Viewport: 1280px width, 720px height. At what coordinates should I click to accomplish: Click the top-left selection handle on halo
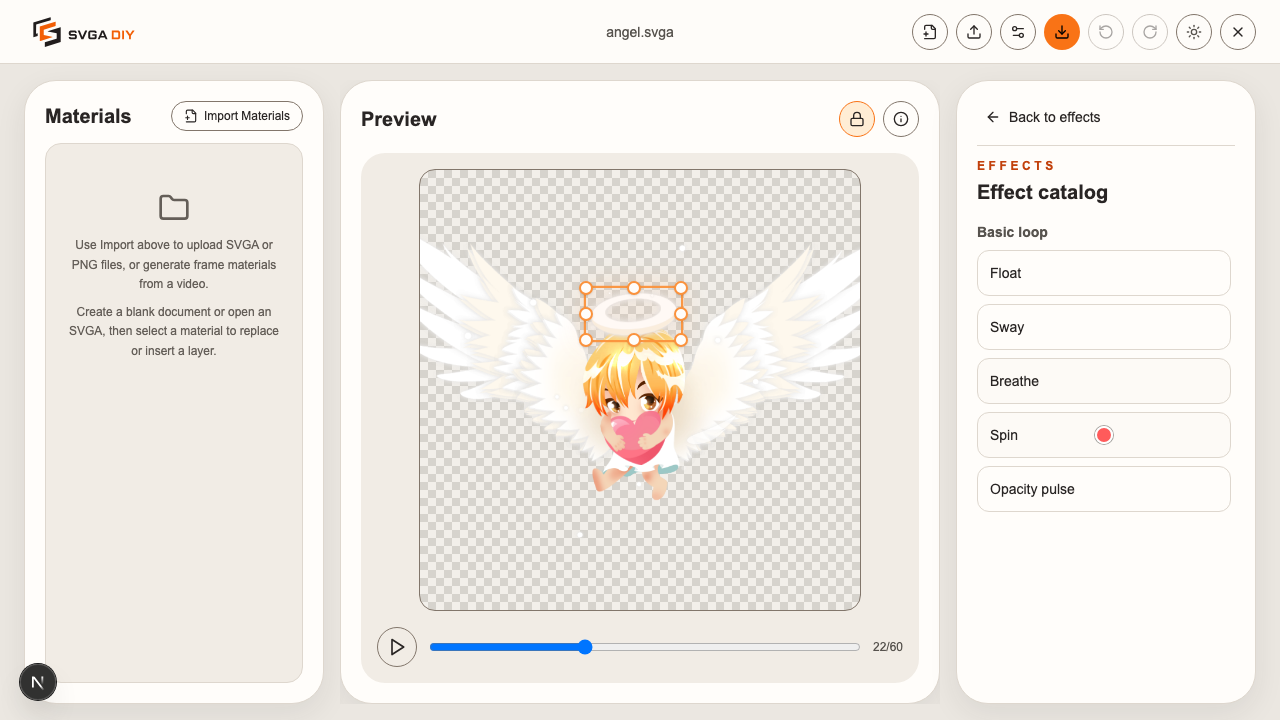[x=586, y=288]
